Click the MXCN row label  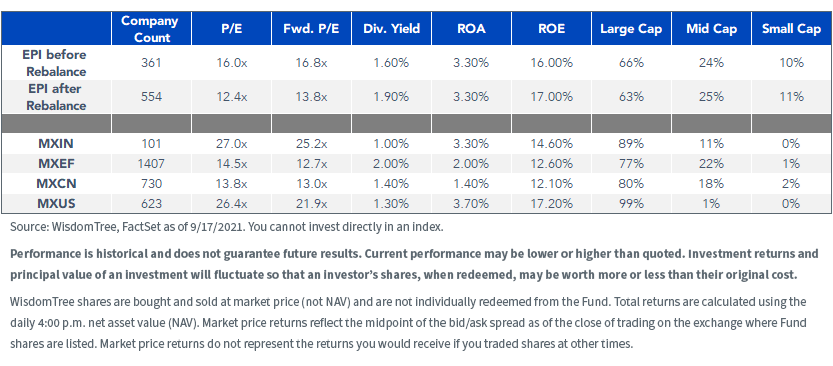(56, 184)
